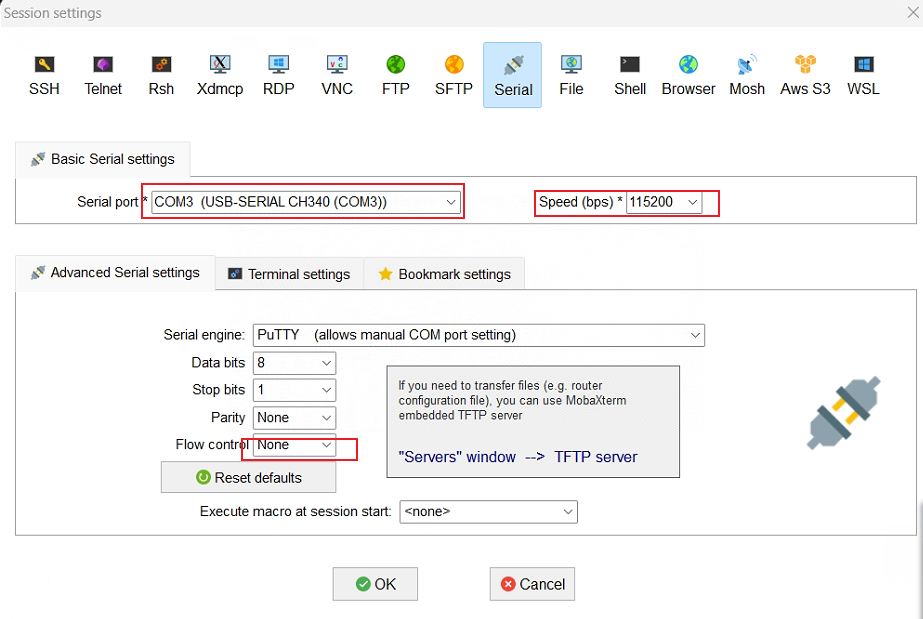The height and width of the screenshot is (619, 923).
Task: Open the RDP session type
Action: [279, 75]
